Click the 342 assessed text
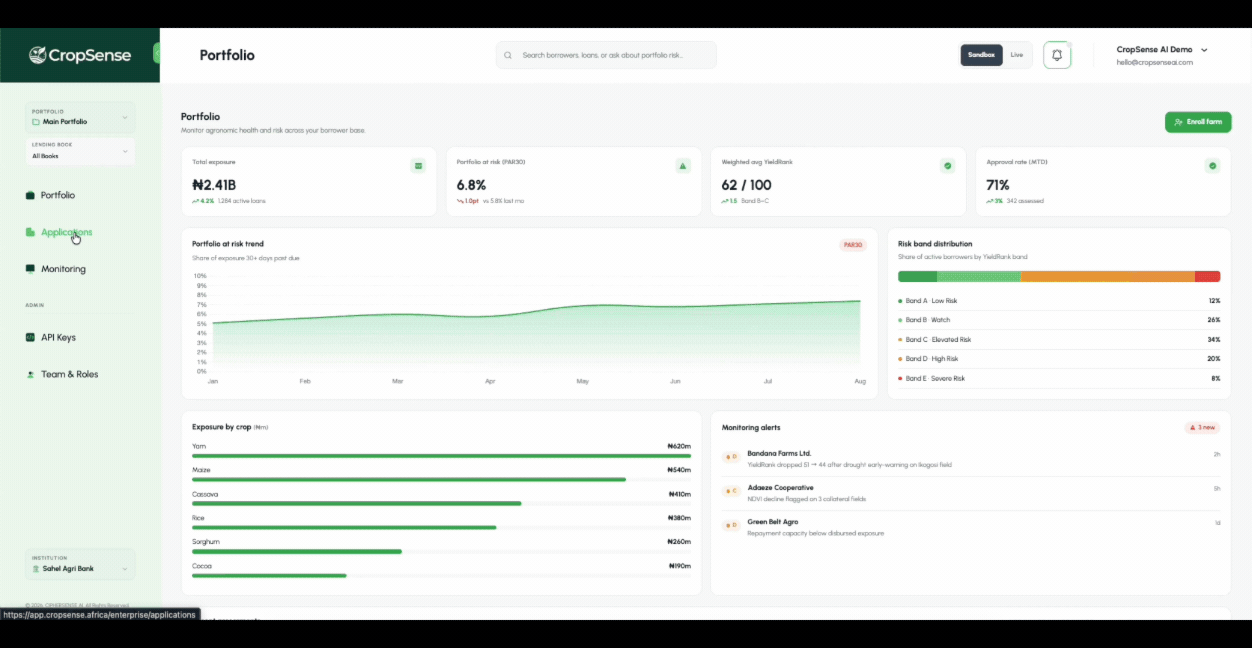 (1026, 201)
